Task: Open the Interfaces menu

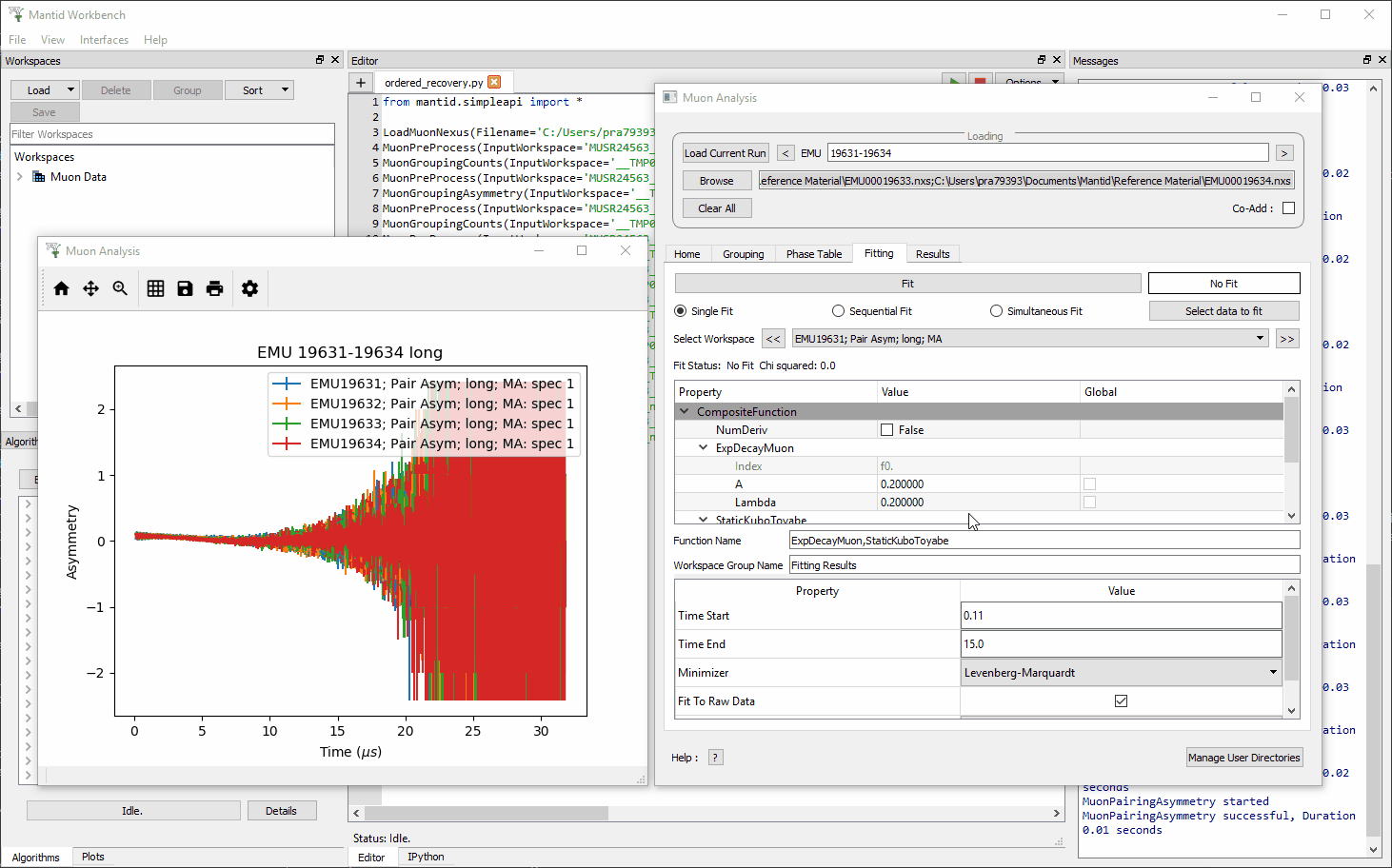Action: (104, 39)
